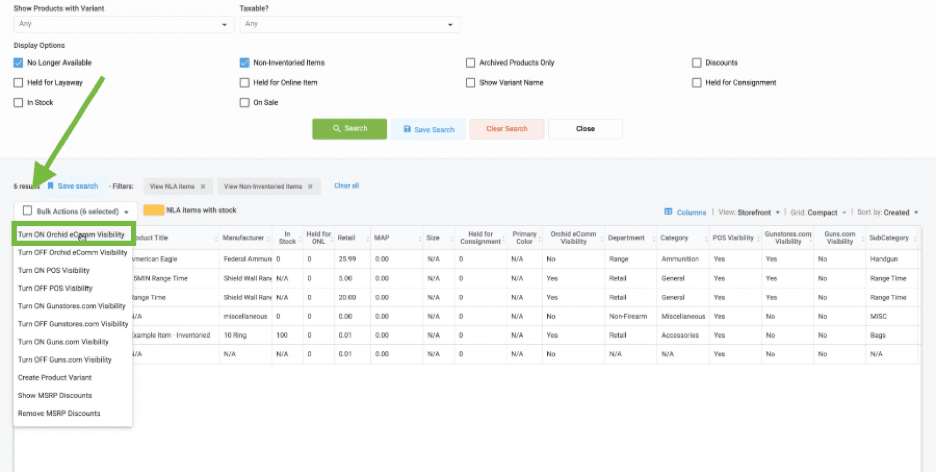This screenshot has height=472, width=936.
Task: Open Show Products with Variant dropdown
Action: pos(124,24)
